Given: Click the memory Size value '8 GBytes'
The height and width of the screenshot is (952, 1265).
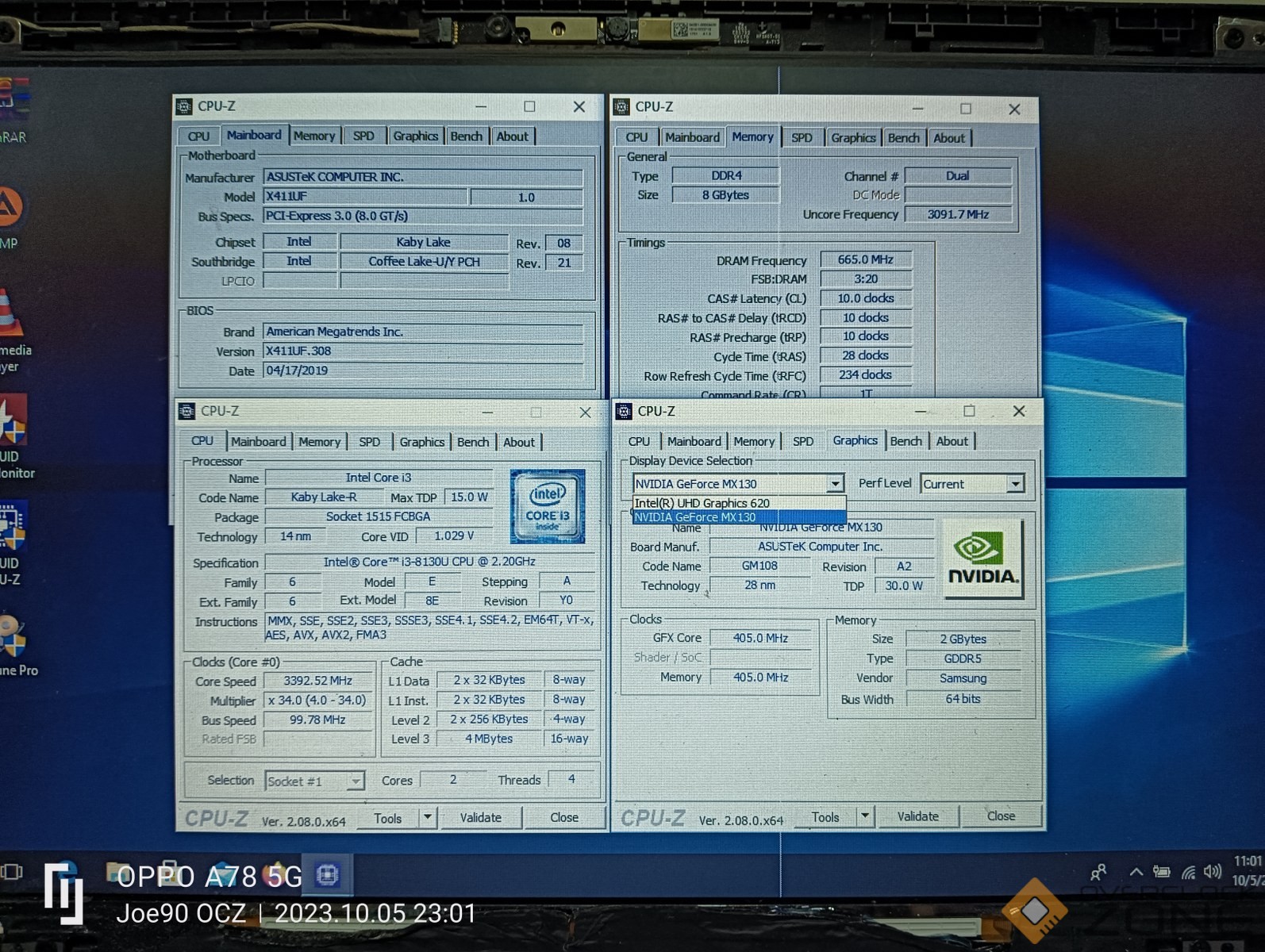Looking at the screenshot, I should [x=725, y=194].
